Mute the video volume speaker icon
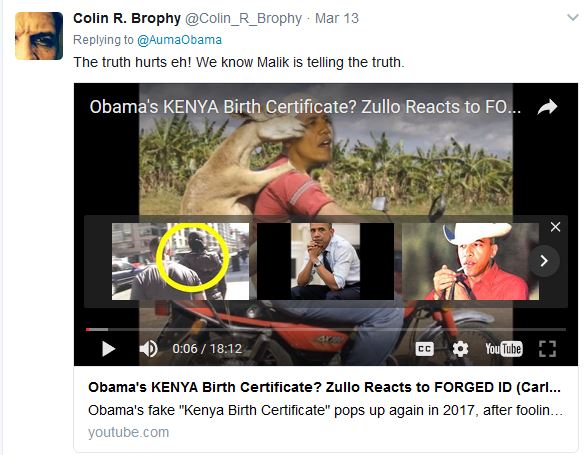The width and height of the screenshot is (586, 455). [148, 349]
